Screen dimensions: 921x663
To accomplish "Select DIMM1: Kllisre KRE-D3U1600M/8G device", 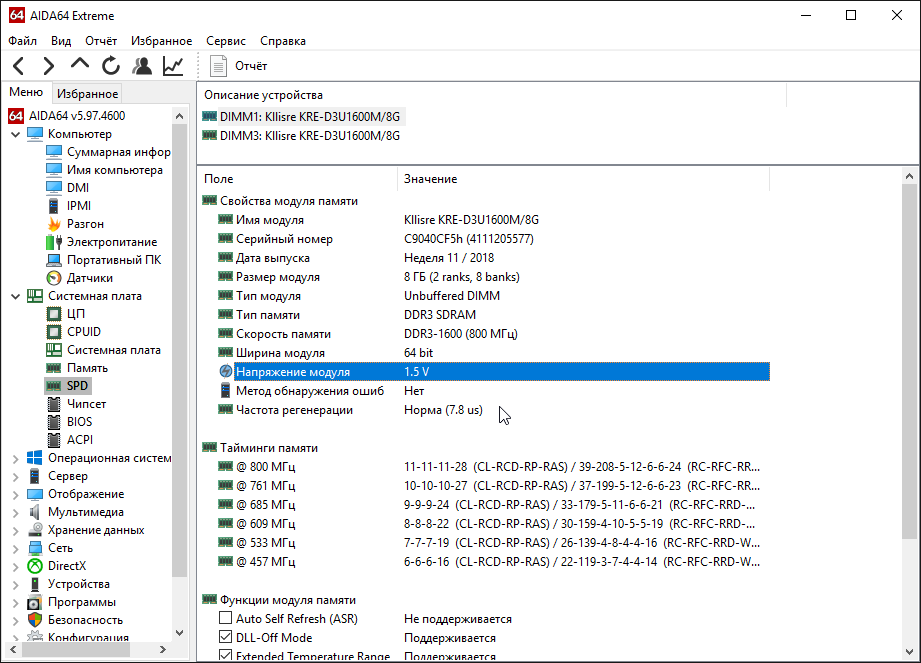I will [310, 117].
